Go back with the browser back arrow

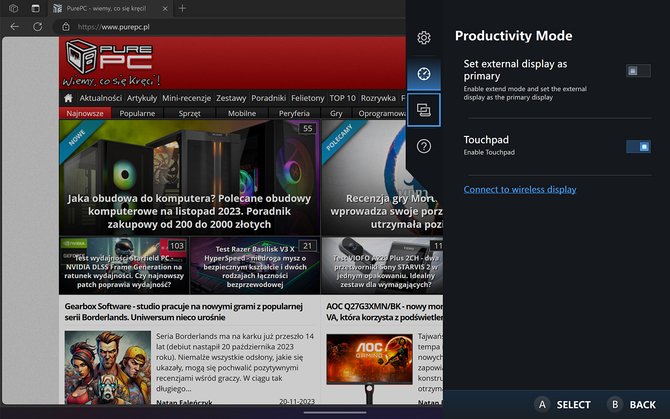pos(15,26)
